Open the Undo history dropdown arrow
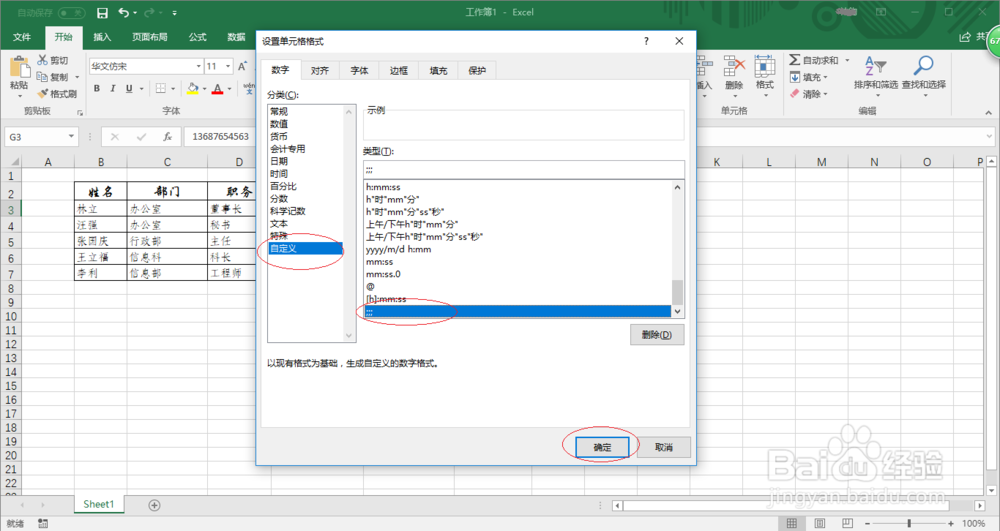 pos(135,13)
